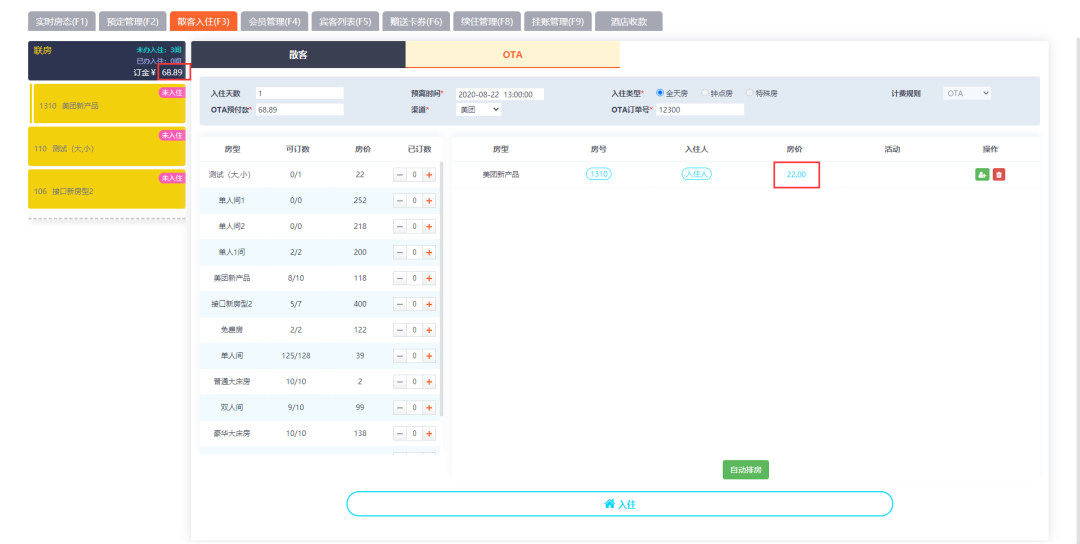Viewport: 1080px width, 544px height.
Task: Click plus icon for 测试（大小） row
Action: pos(429,175)
